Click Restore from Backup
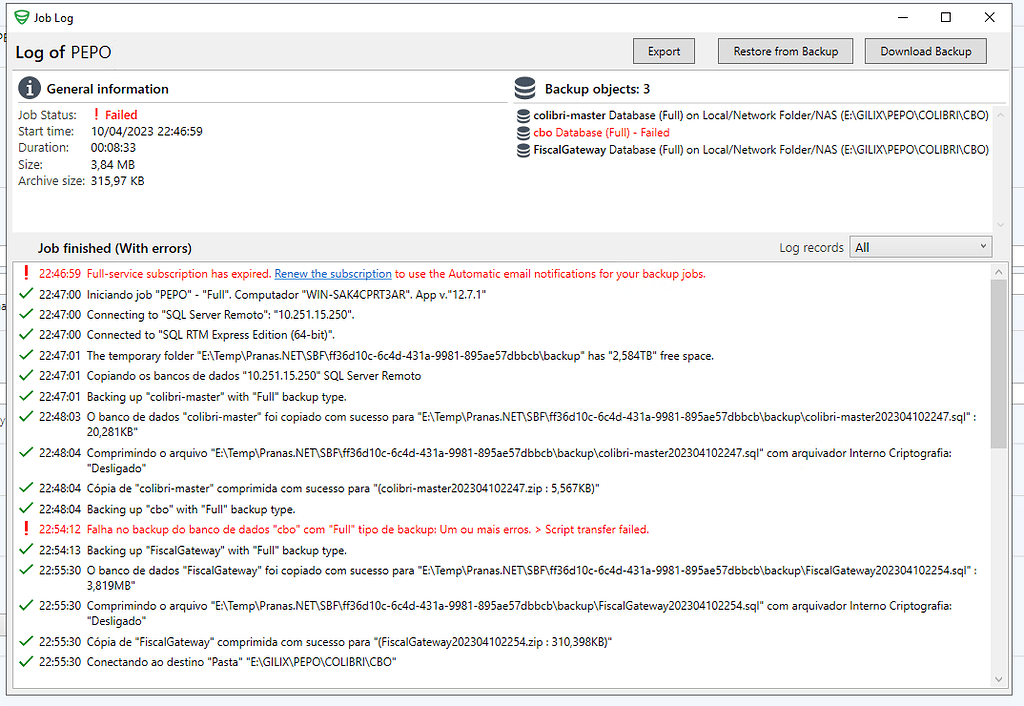Viewport: 1024px width, 706px height. 785,51
